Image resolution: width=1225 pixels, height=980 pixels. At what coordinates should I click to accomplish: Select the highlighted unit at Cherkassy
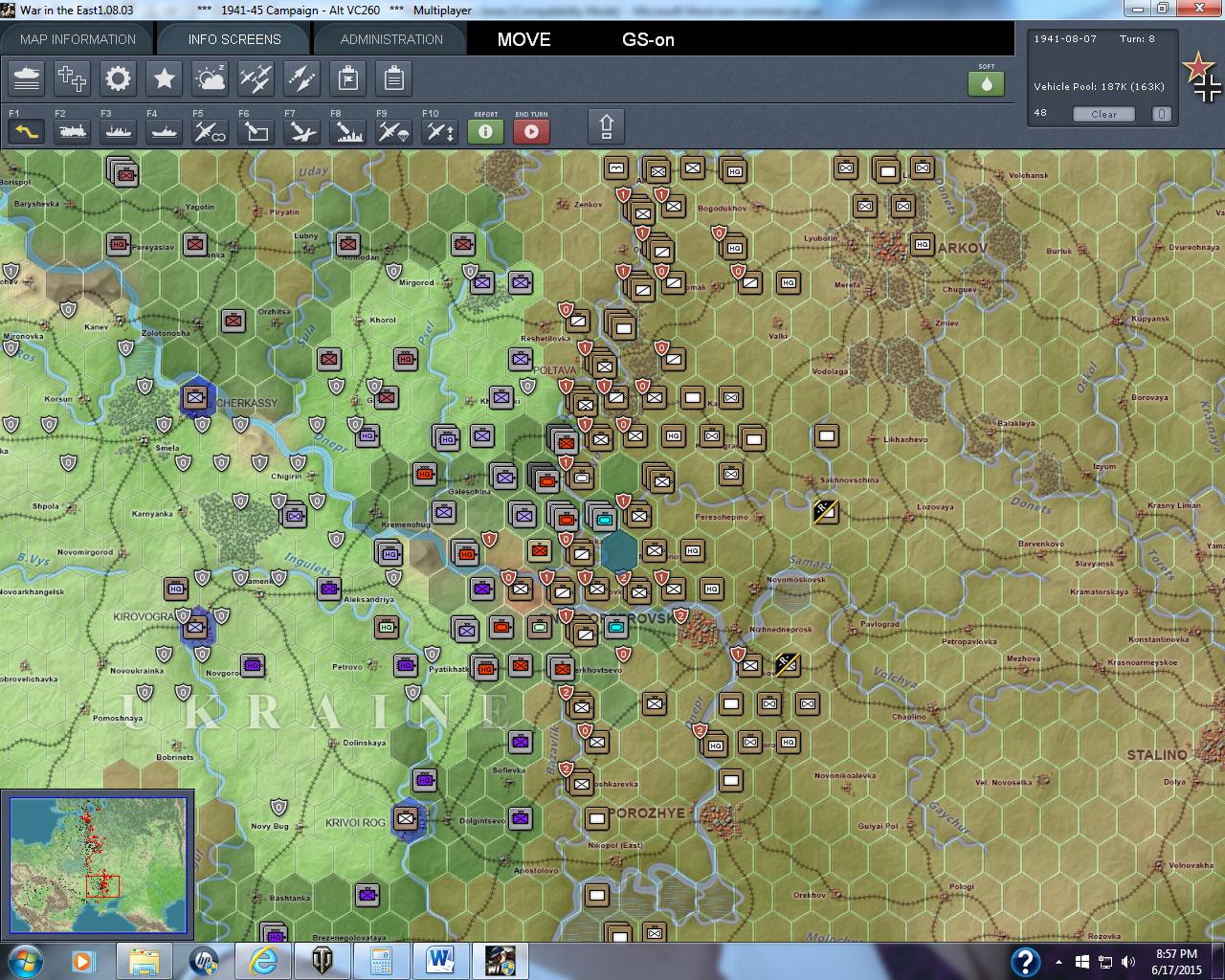[196, 397]
